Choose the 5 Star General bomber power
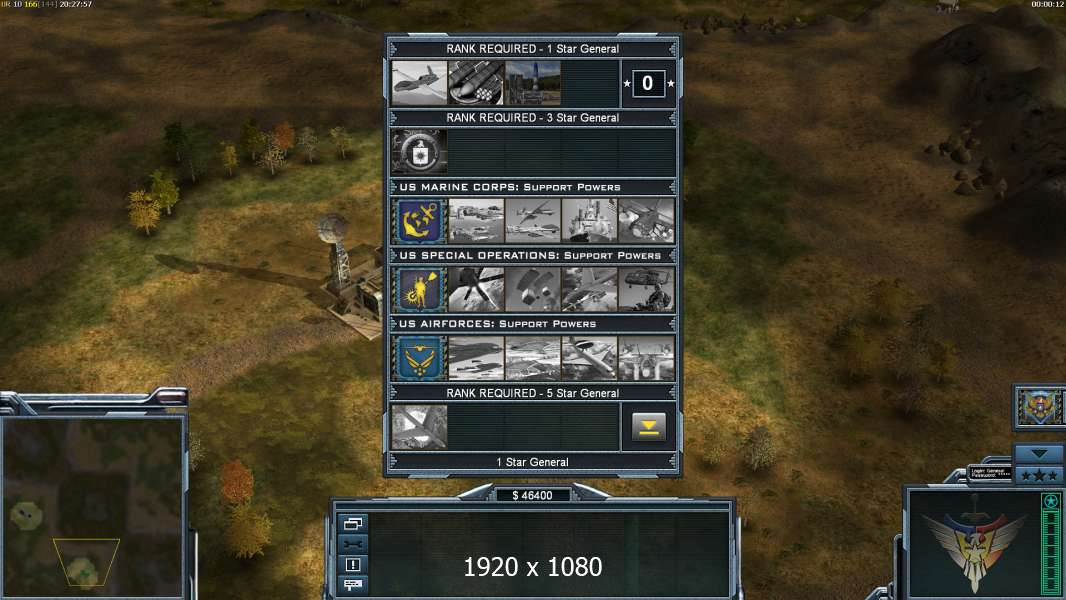 (419, 427)
